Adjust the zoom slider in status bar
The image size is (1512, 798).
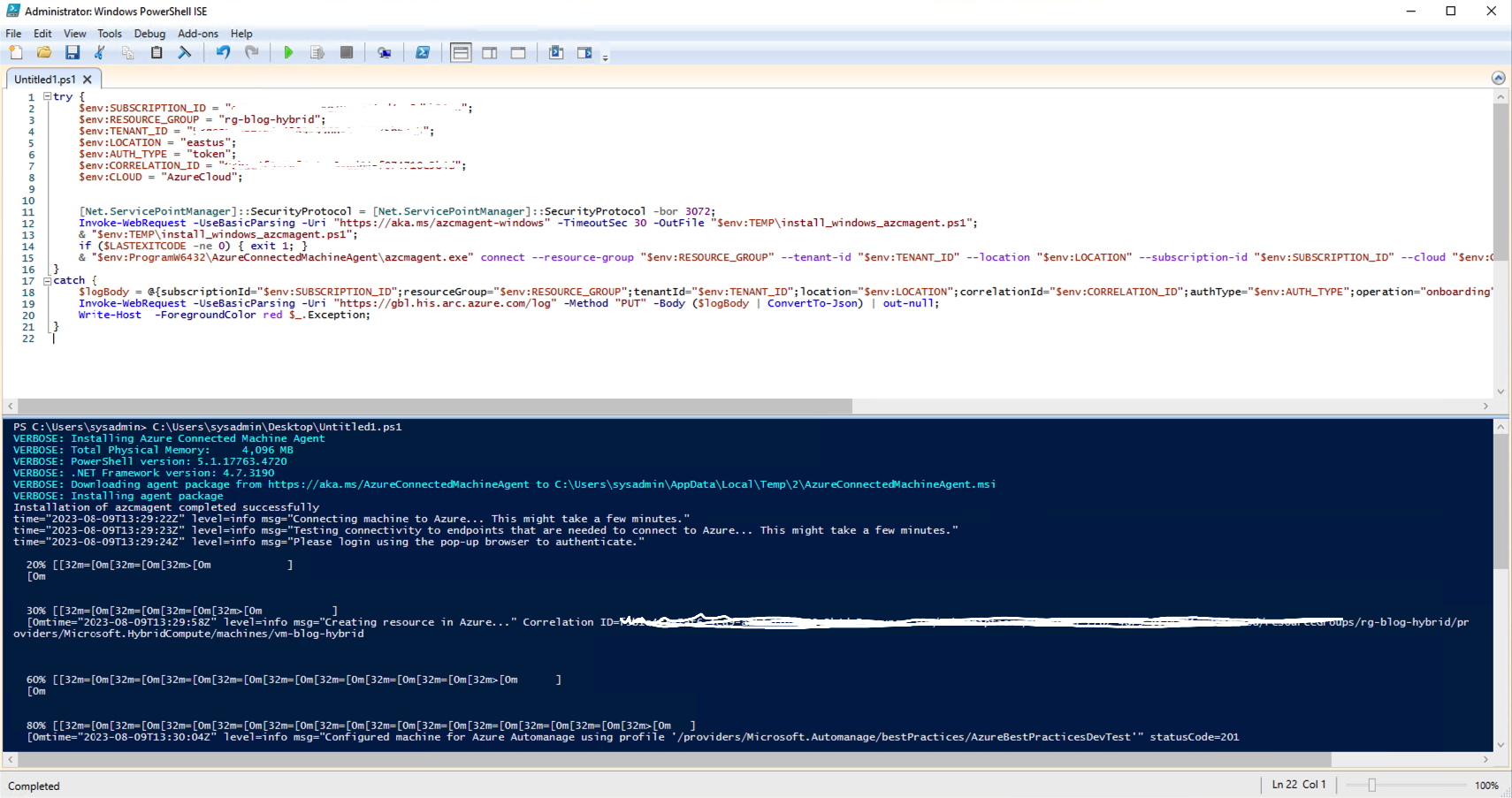(x=1372, y=785)
